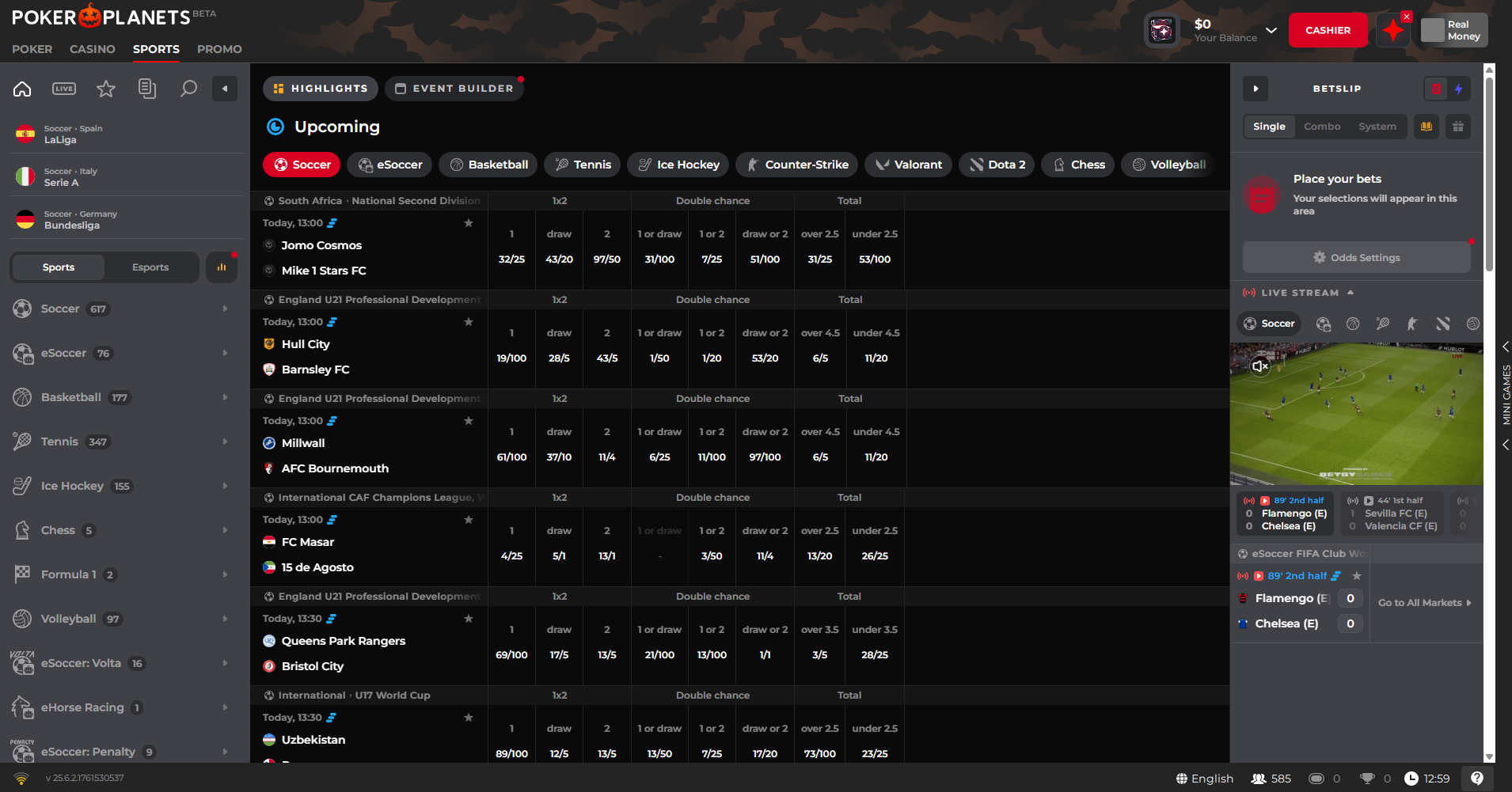Viewport: 1512px width, 792px height.
Task: Toggle Real Money mode in the header
Action: click(1453, 29)
